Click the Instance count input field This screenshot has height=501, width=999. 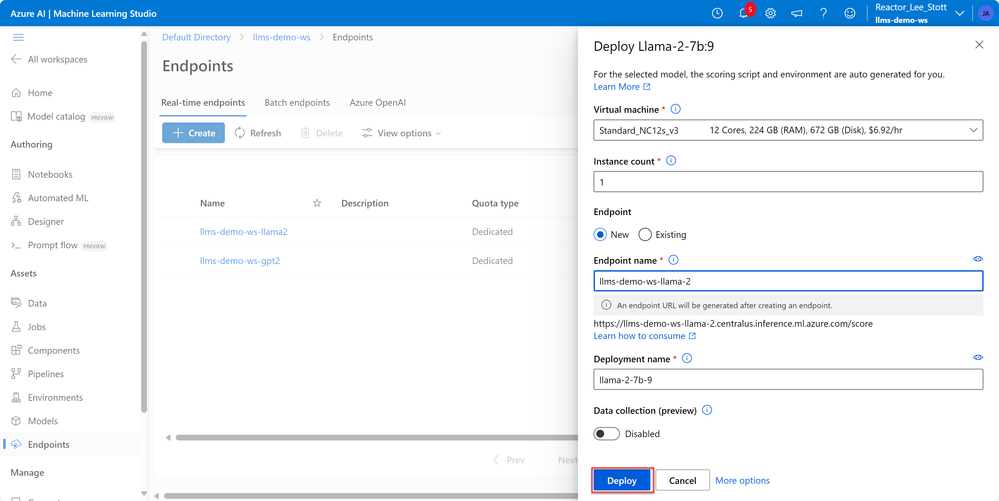coord(788,182)
